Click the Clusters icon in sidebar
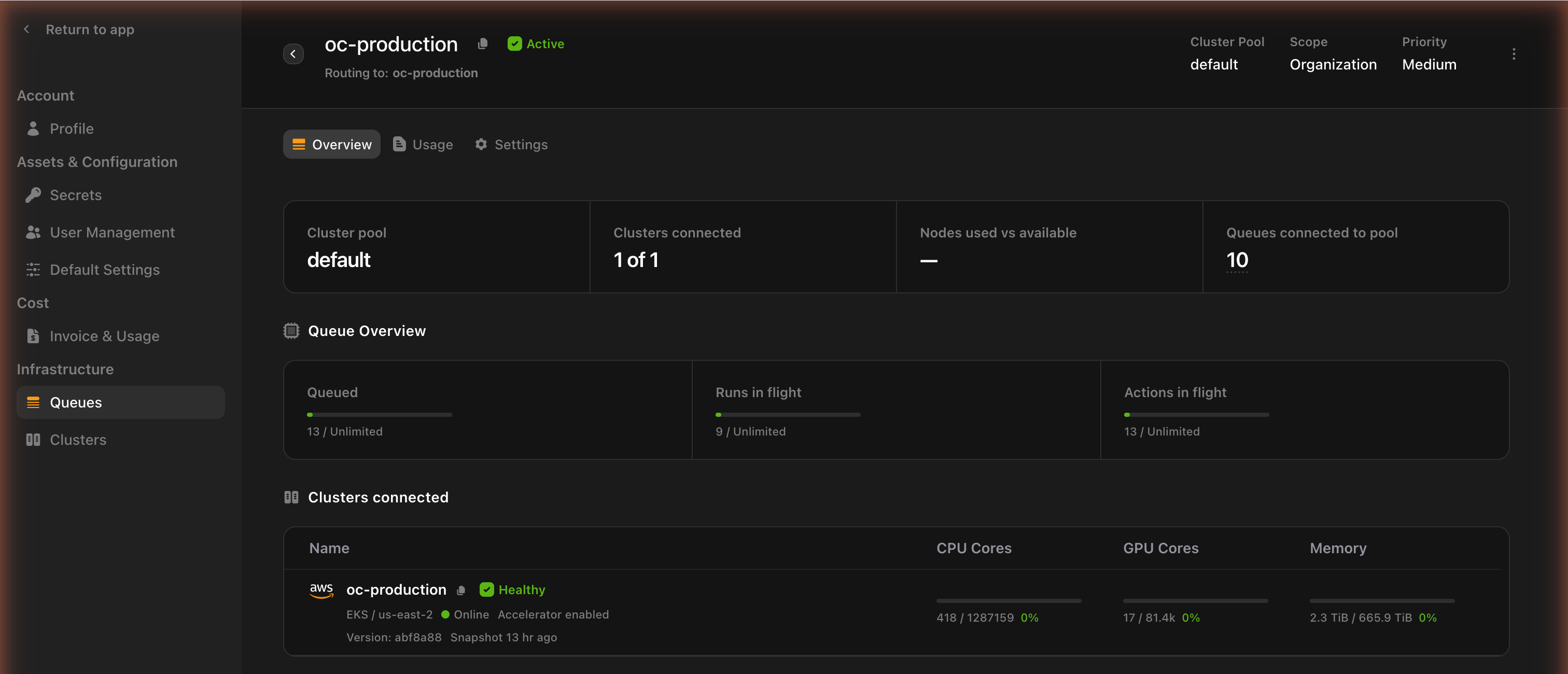 click(34, 439)
